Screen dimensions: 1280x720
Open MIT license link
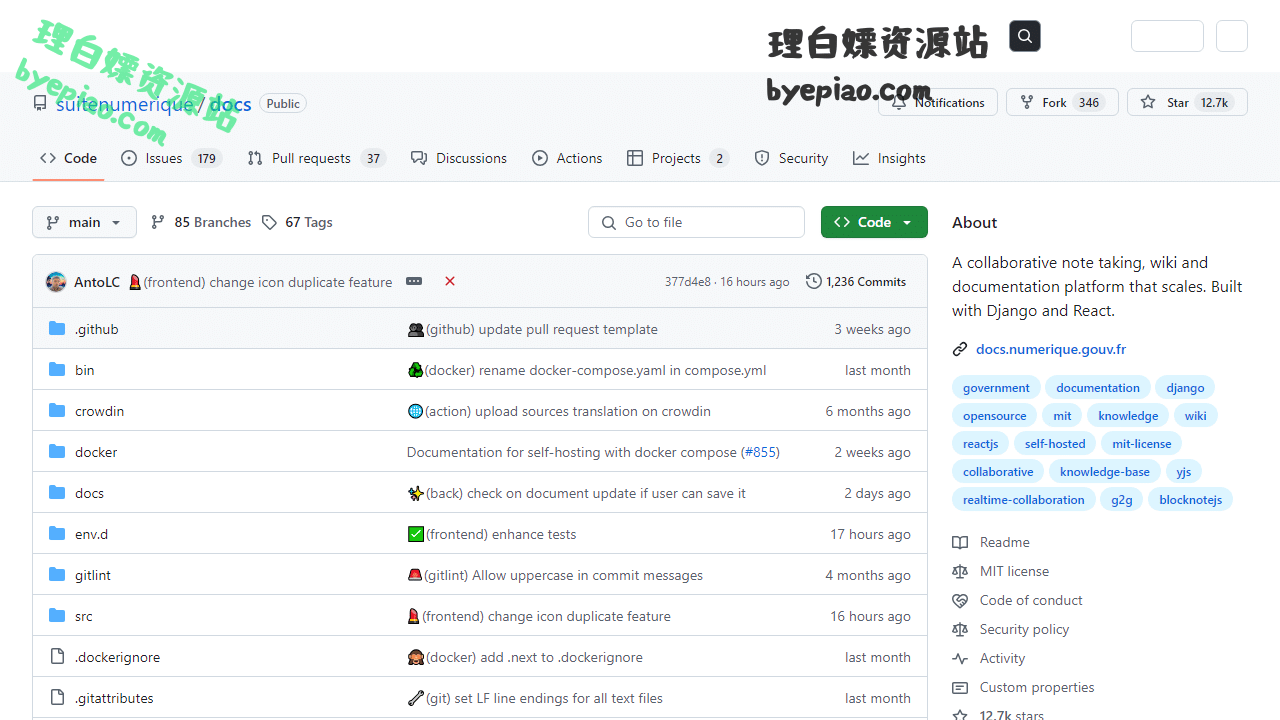1001,571
